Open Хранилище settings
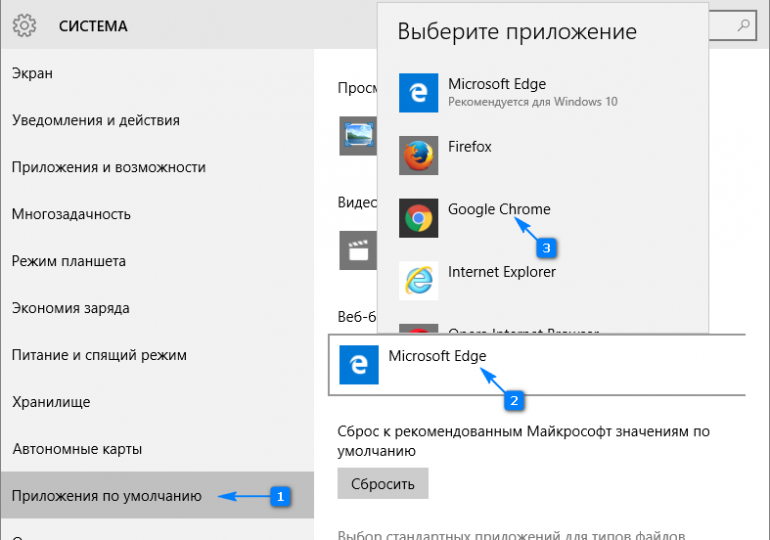This screenshot has width=770, height=540. click(x=51, y=402)
